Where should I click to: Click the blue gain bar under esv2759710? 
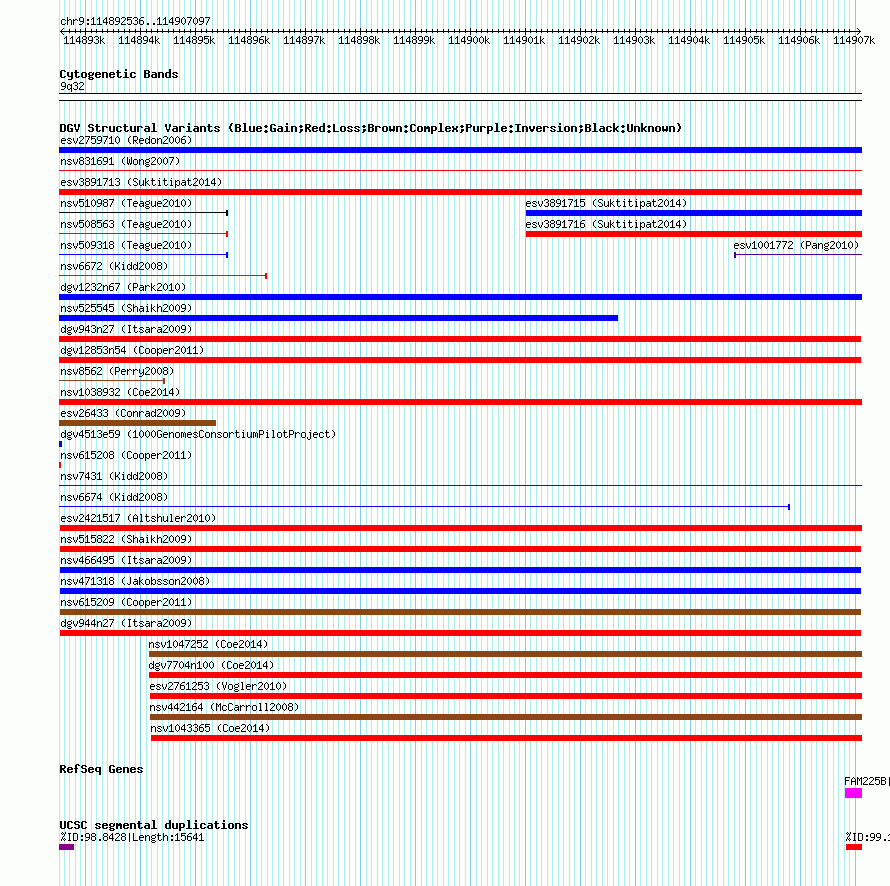pyautogui.click(x=460, y=150)
